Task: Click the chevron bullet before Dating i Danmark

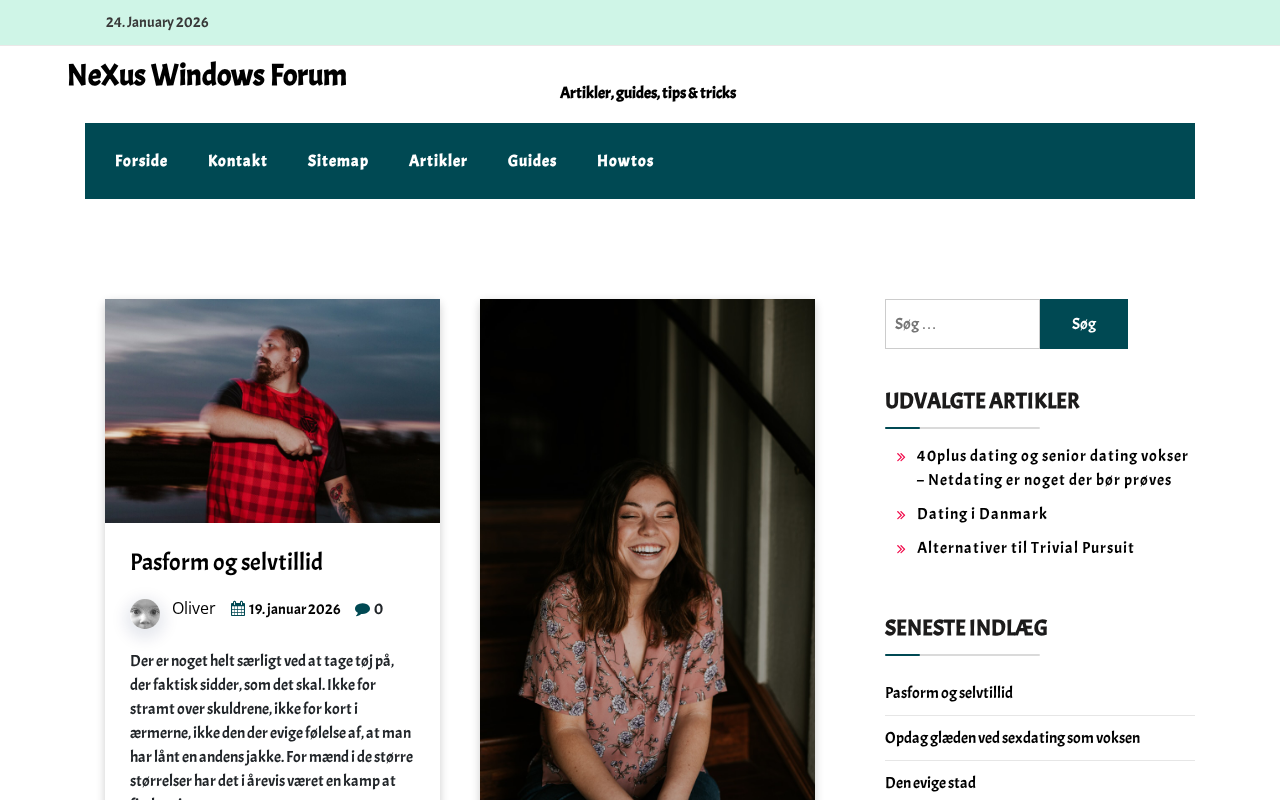Action: coord(901,515)
